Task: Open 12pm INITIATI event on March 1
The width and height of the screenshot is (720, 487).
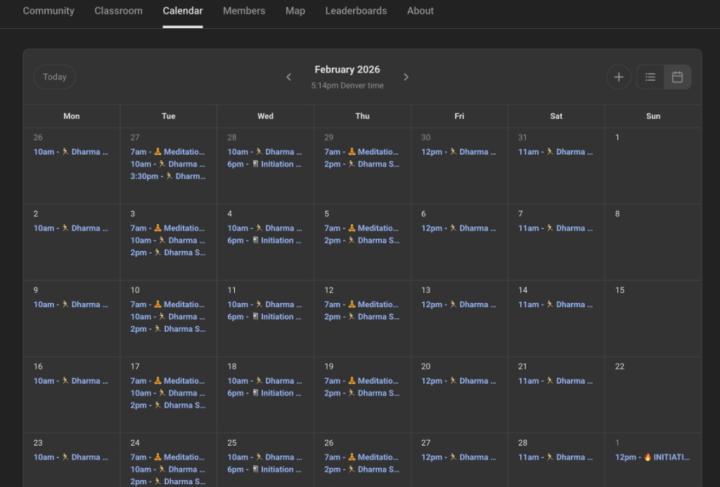Action: (x=652, y=457)
